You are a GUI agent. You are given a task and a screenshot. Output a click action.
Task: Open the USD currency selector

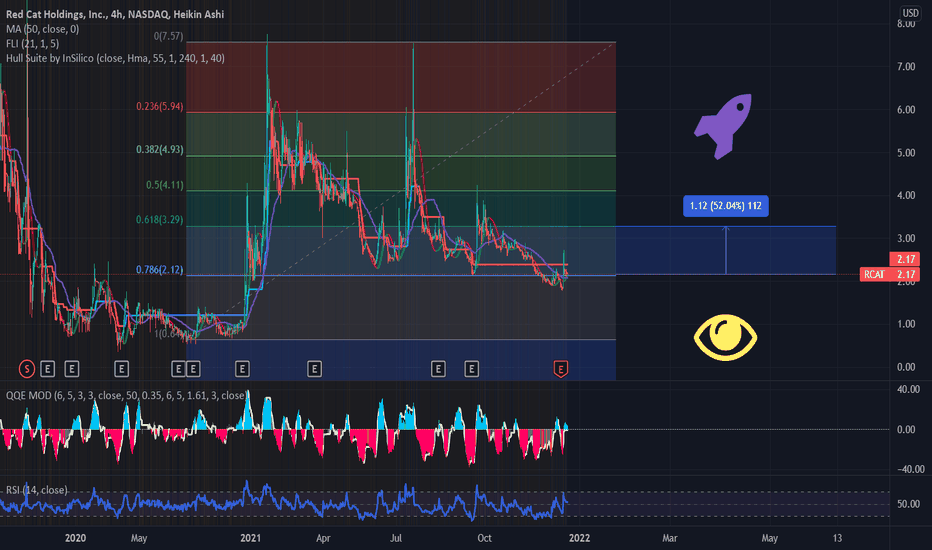911,12
